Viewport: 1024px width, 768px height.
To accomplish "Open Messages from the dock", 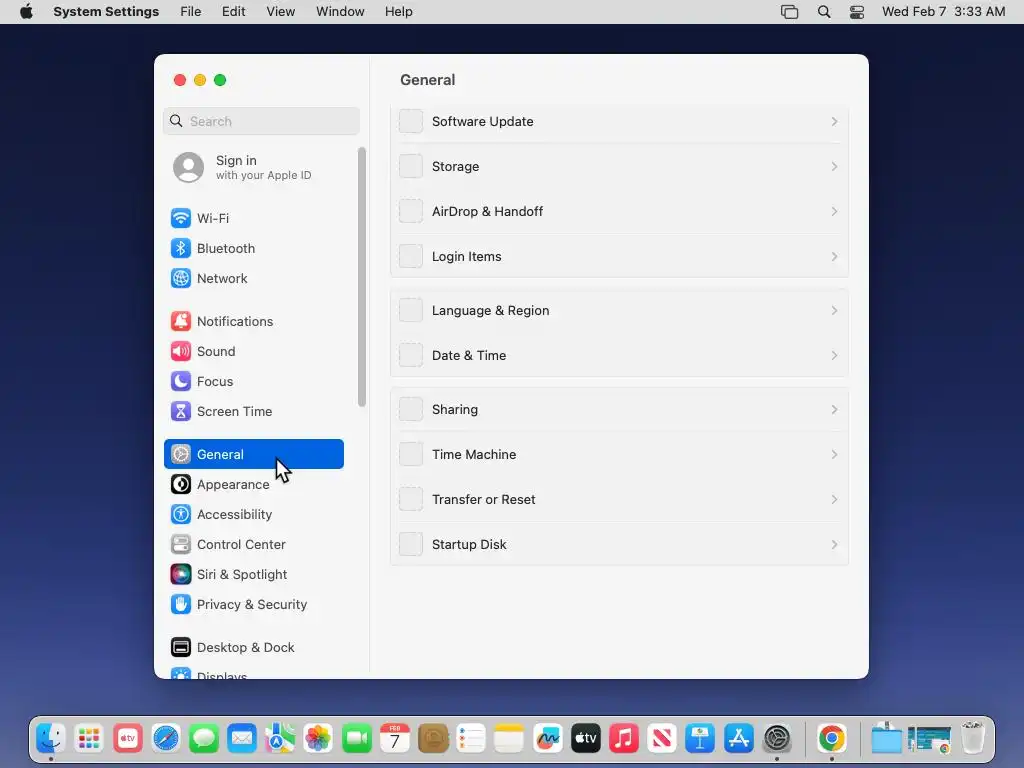I will (x=204, y=739).
